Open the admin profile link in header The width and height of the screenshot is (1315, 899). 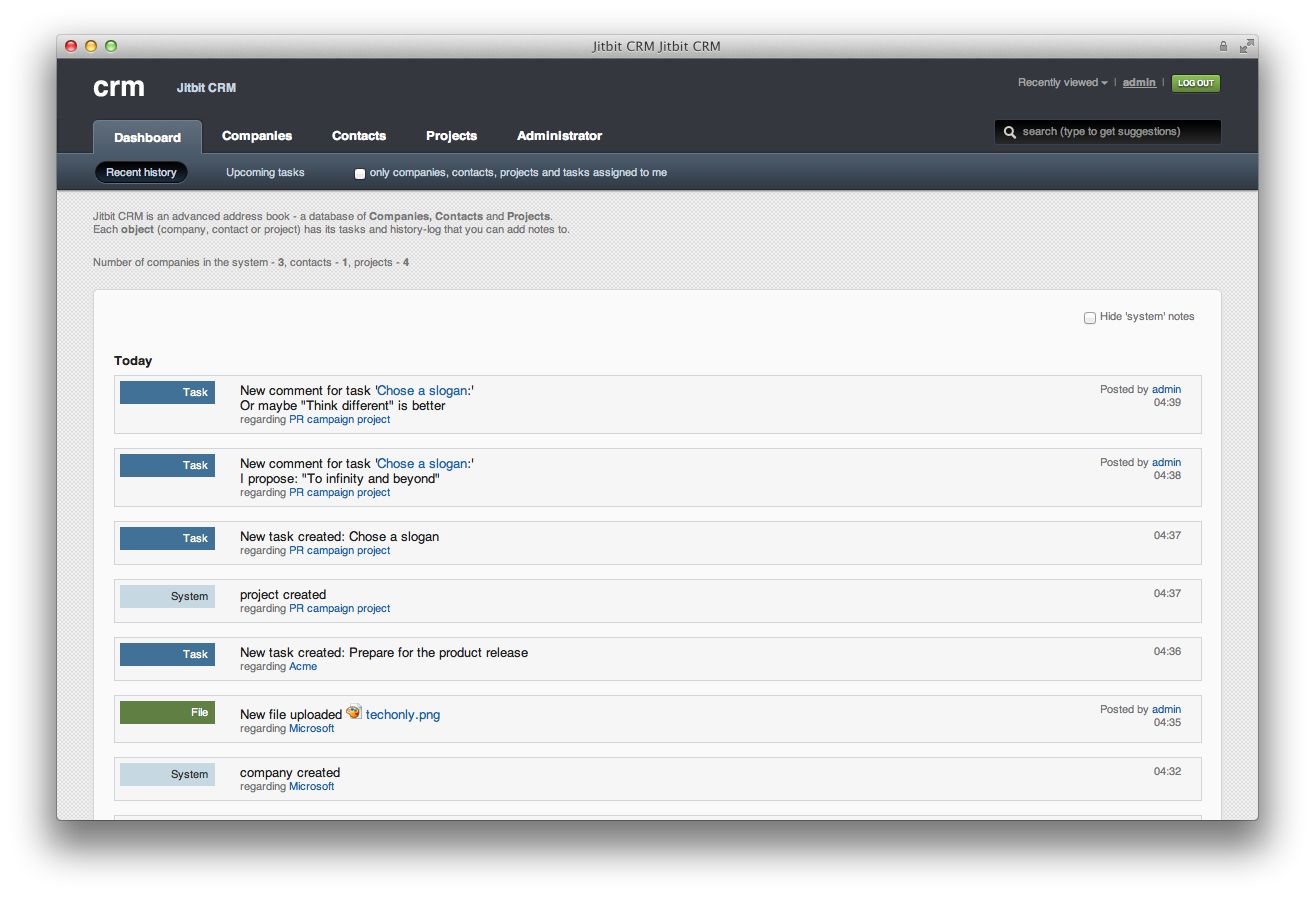(x=1139, y=83)
